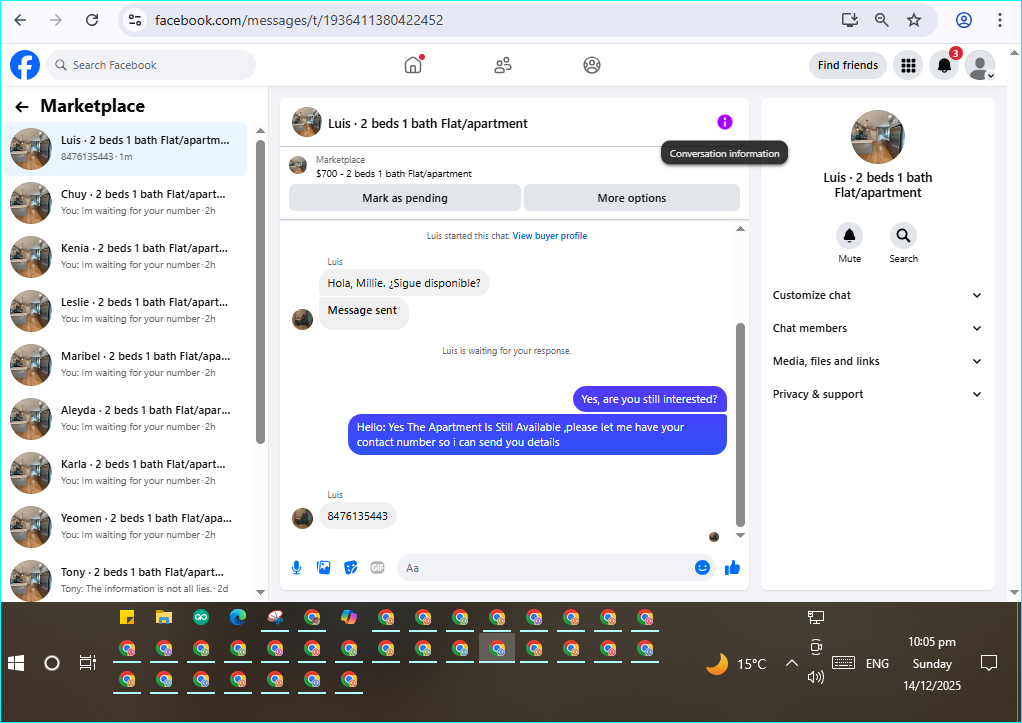Bookmark this page with the star icon
Screen dimensions: 1022x723
[914, 20]
